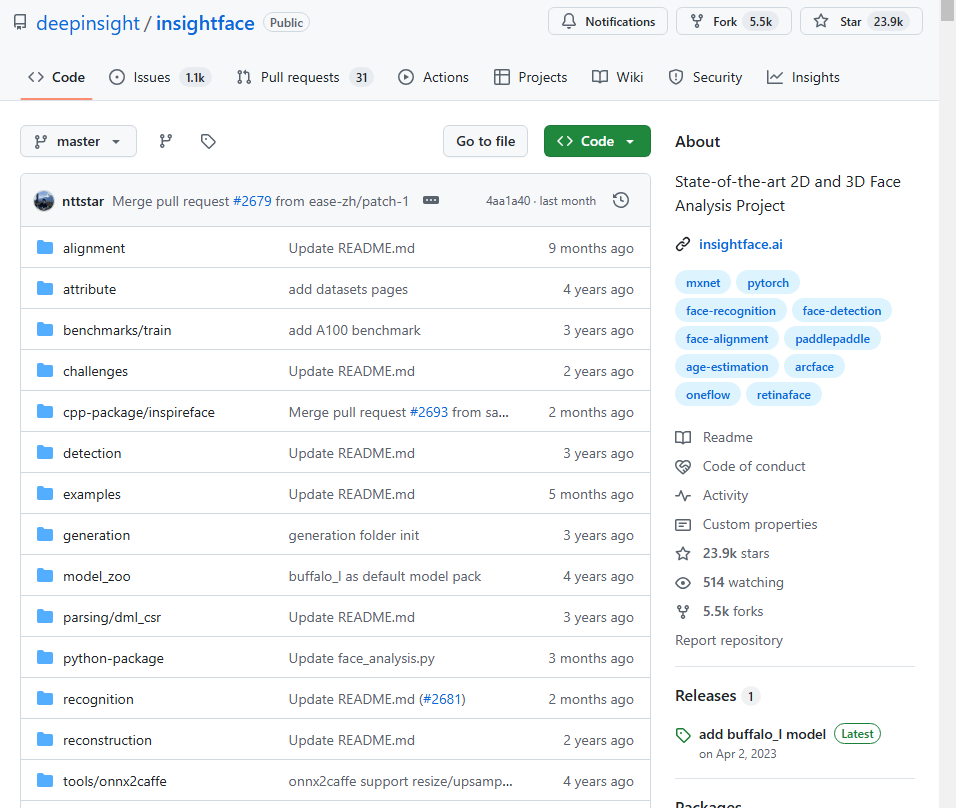The width and height of the screenshot is (956, 808).
Task: Open the model_zoo folder icon
Action: [45, 576]
